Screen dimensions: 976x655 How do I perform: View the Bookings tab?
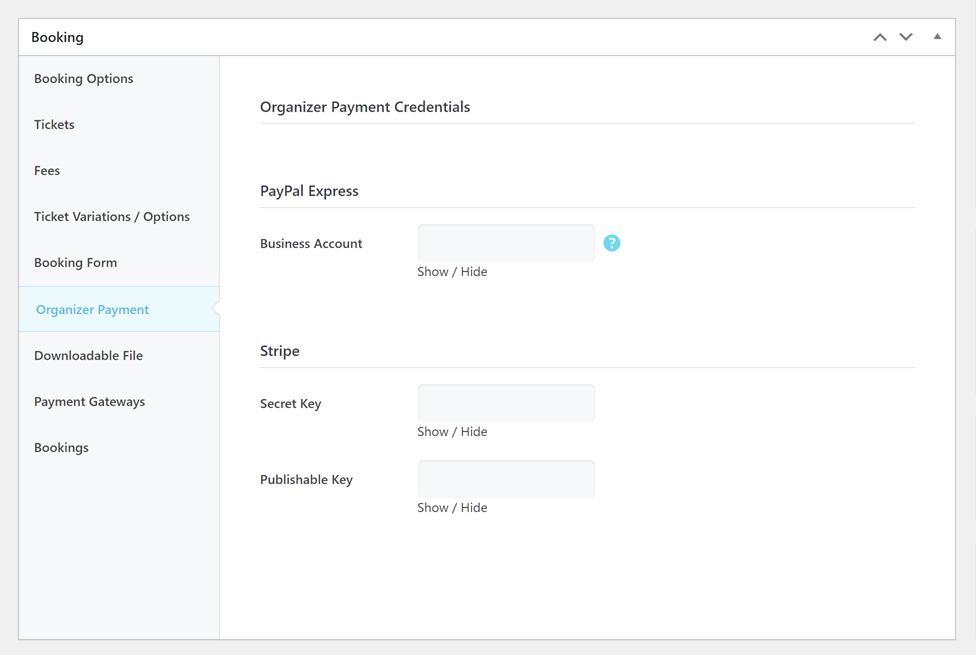(x=61, y=447)
